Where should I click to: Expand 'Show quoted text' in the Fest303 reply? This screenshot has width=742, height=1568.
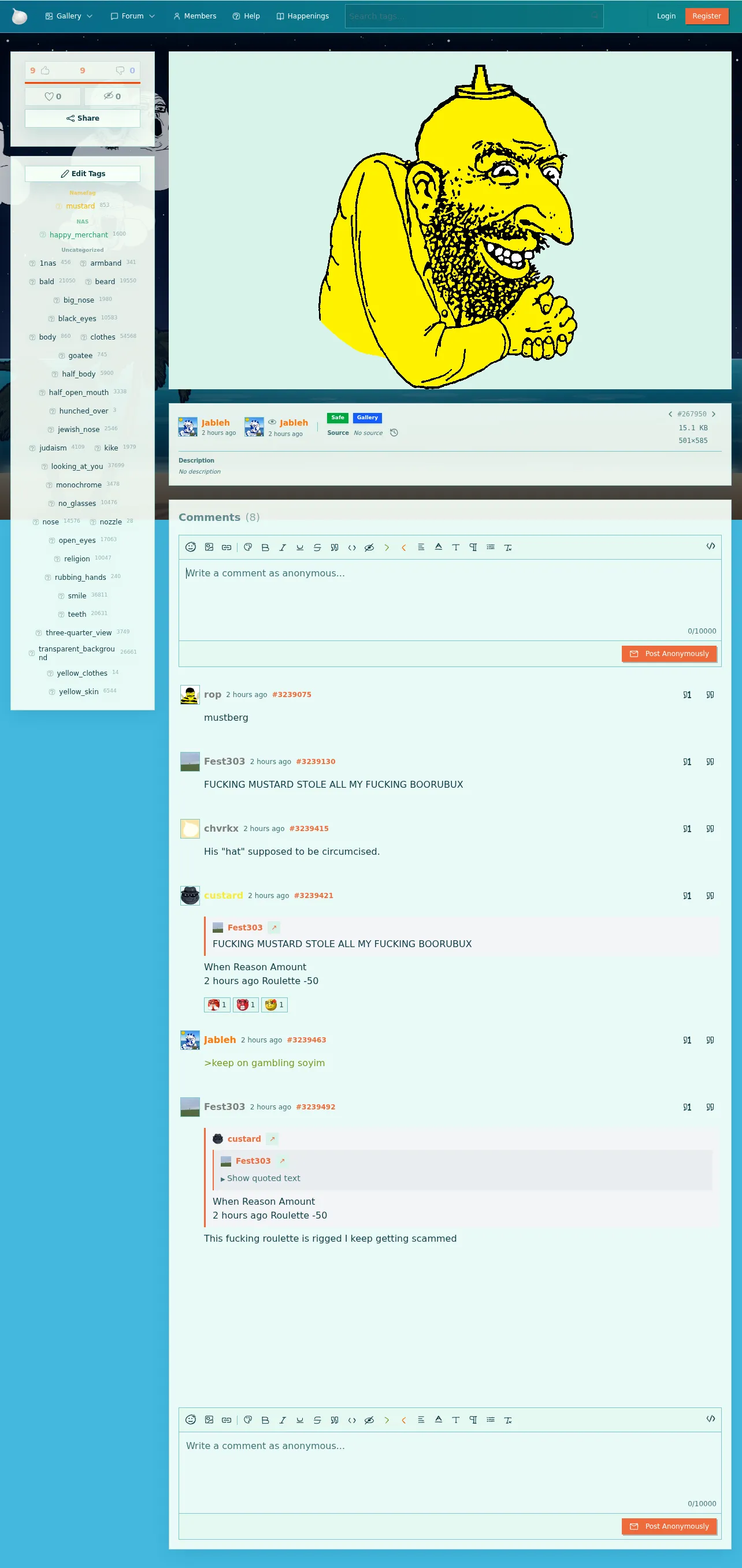(261, 1178)
